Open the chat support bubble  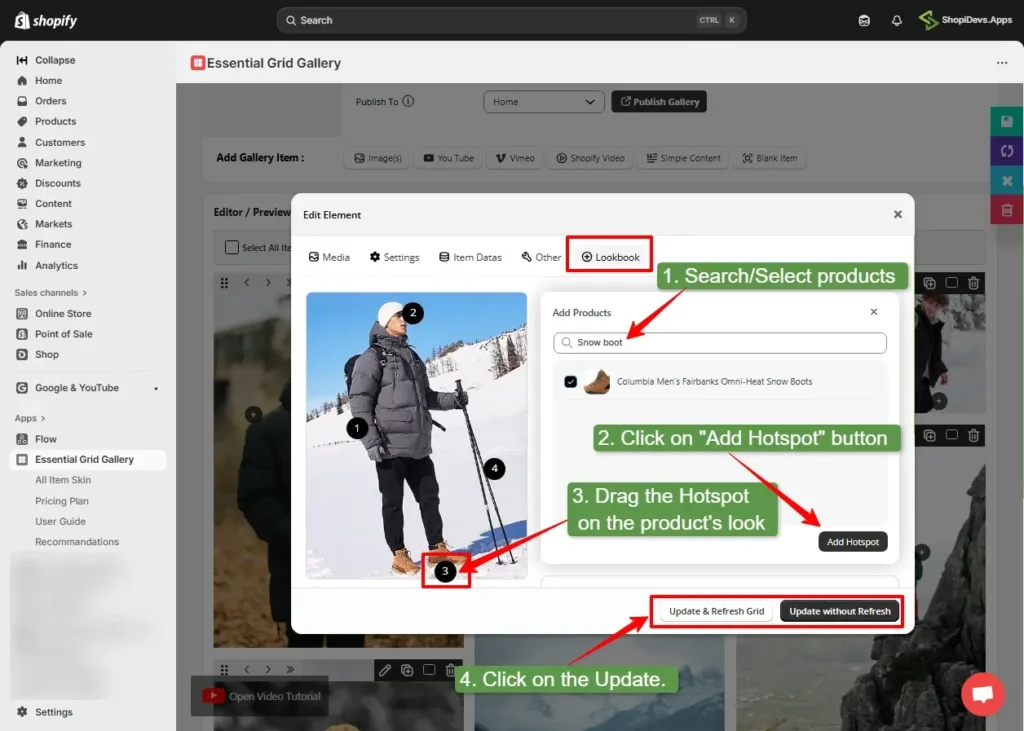[983, 694]
